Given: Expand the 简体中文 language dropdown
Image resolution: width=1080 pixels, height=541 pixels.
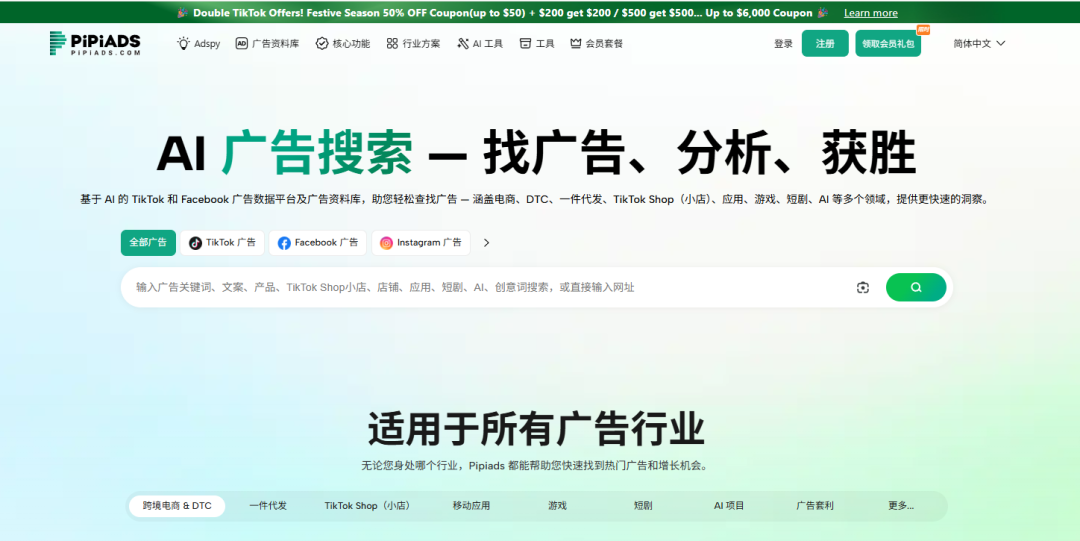Looking at the screenshot, I should tap(979, 43).
